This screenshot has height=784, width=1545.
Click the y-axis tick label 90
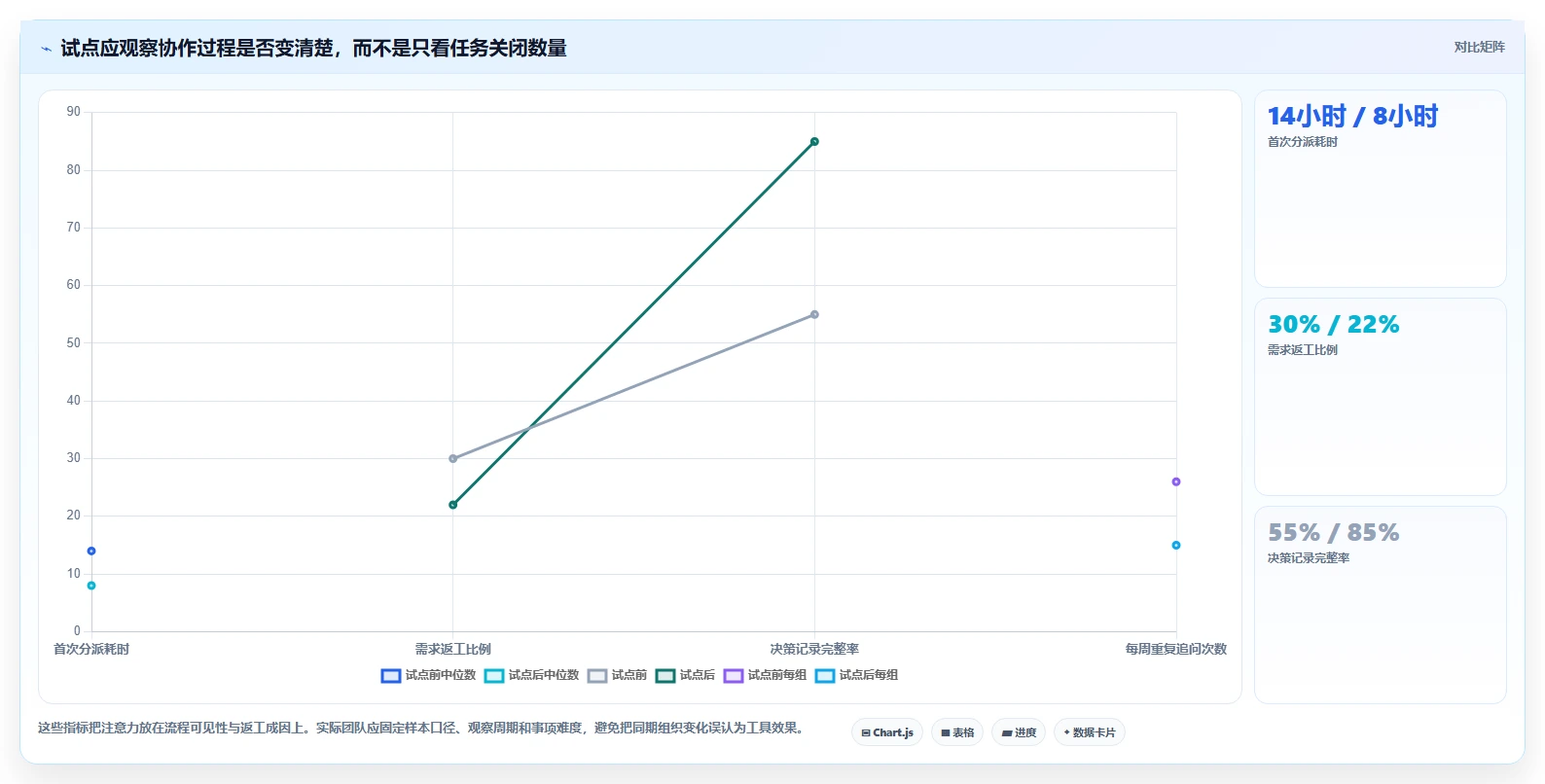(x=74, y=112)
